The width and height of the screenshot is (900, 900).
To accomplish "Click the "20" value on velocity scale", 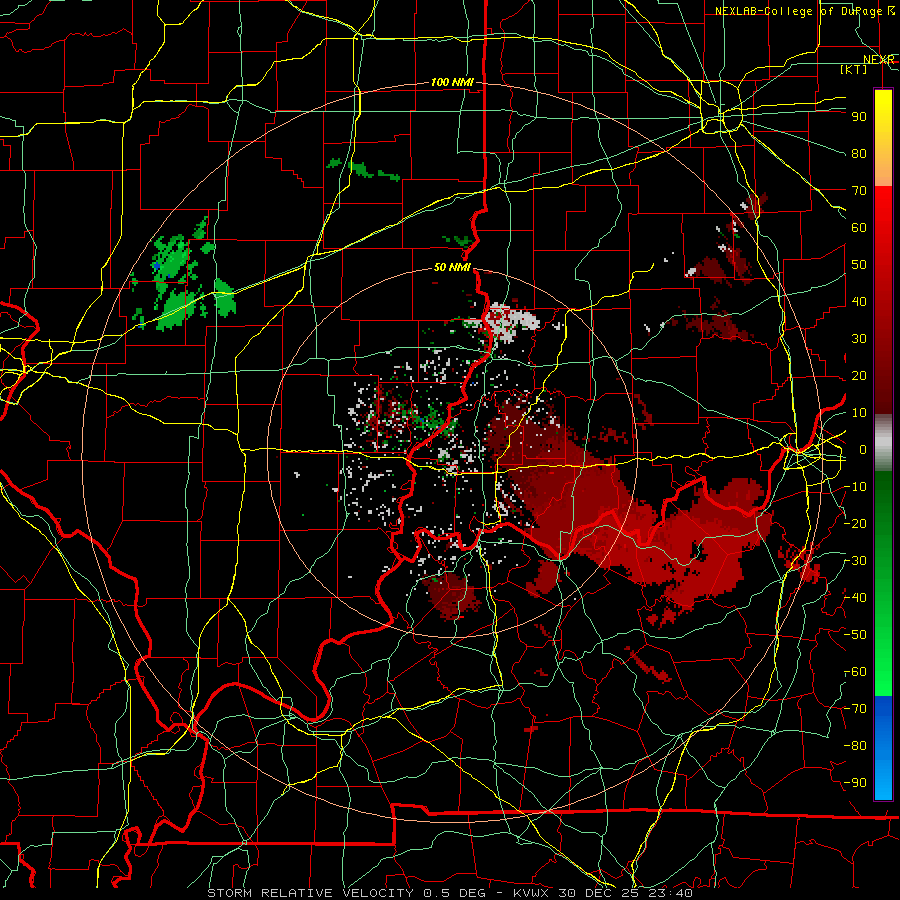I will 859,376.
